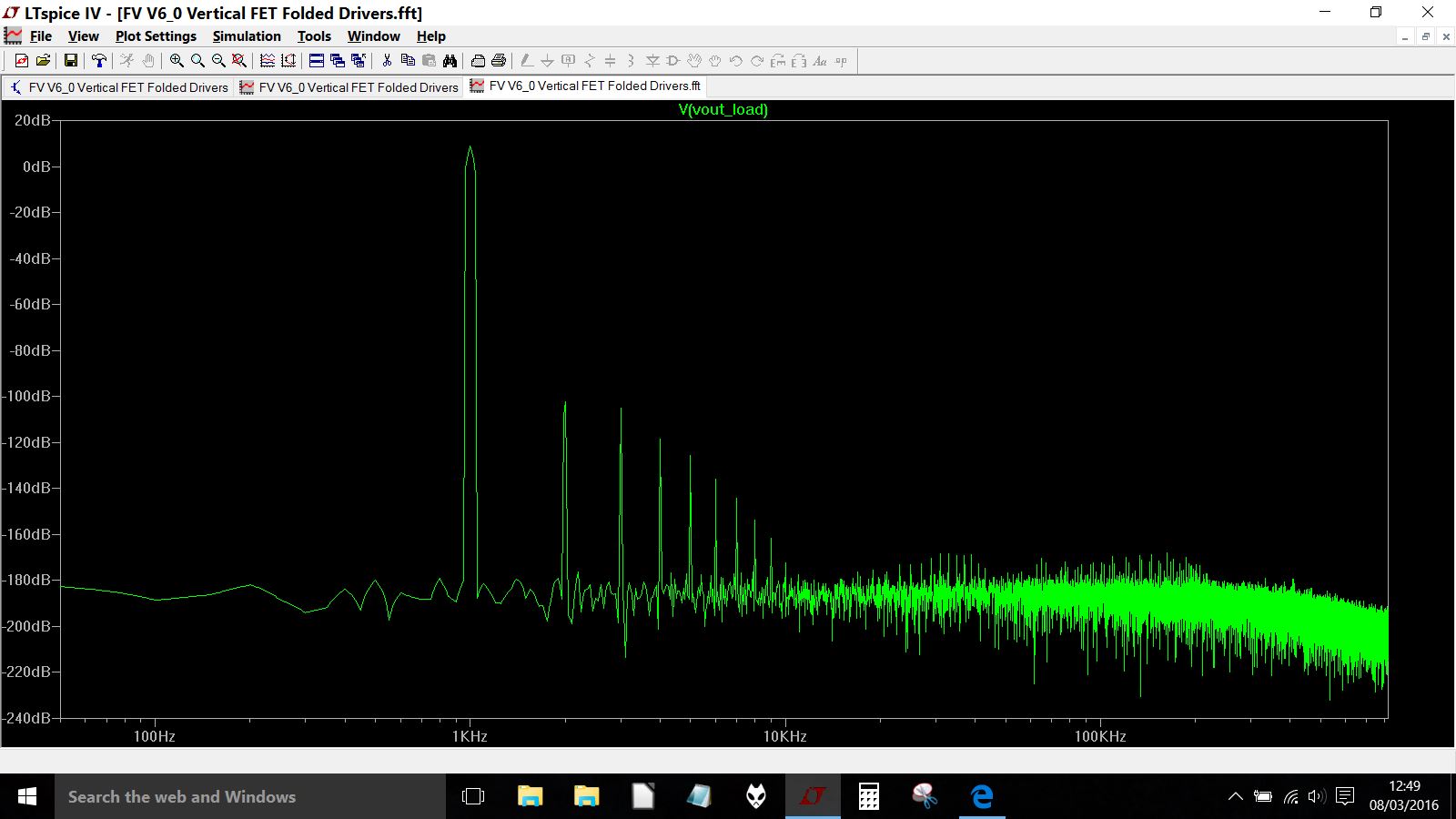Image resolution: width=1456 pixels, height=819 pixels.
Task: Open the File menu
Action: coord(41,36)
